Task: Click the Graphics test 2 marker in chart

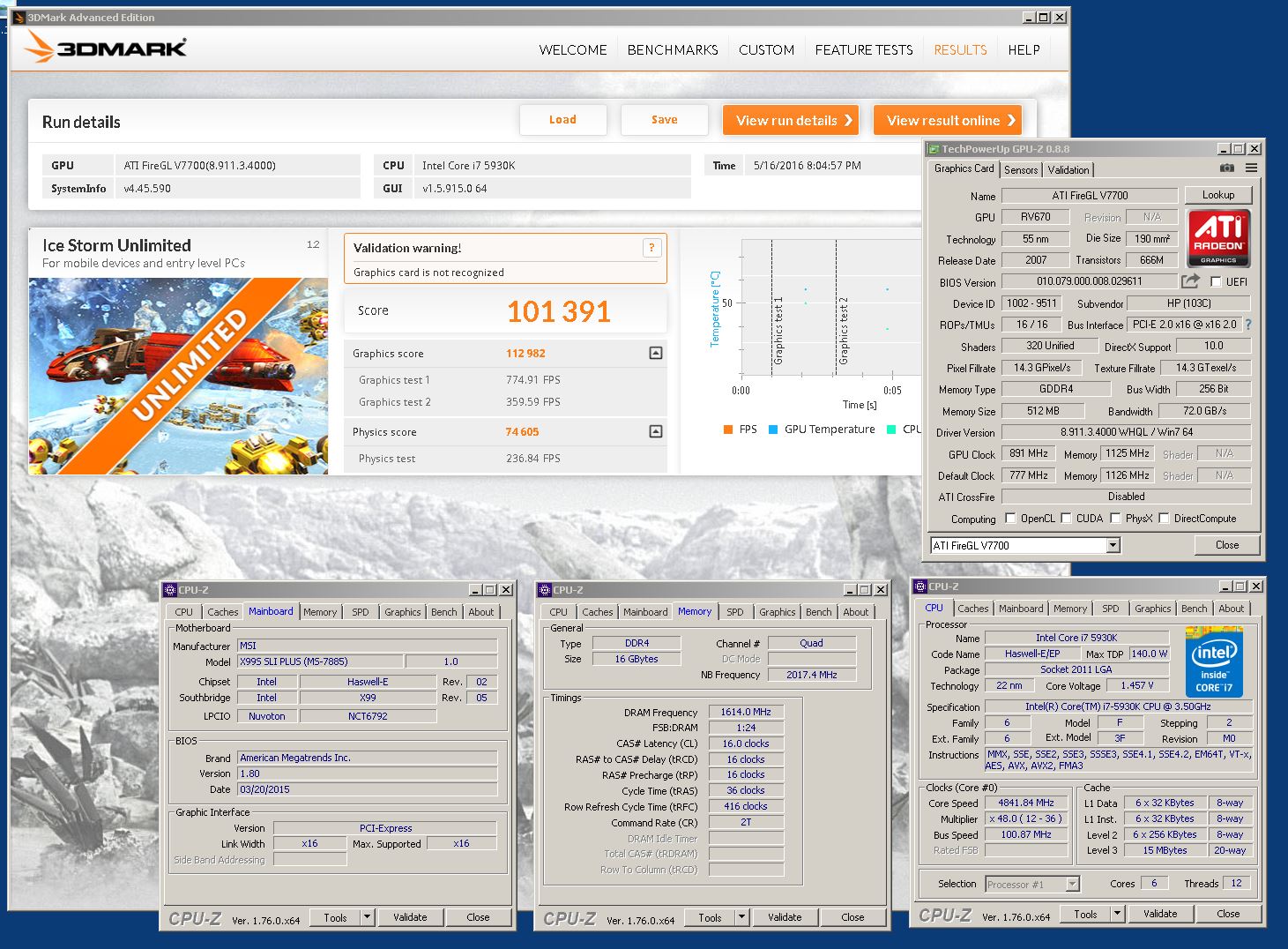Action: click(x=843, y=331)
